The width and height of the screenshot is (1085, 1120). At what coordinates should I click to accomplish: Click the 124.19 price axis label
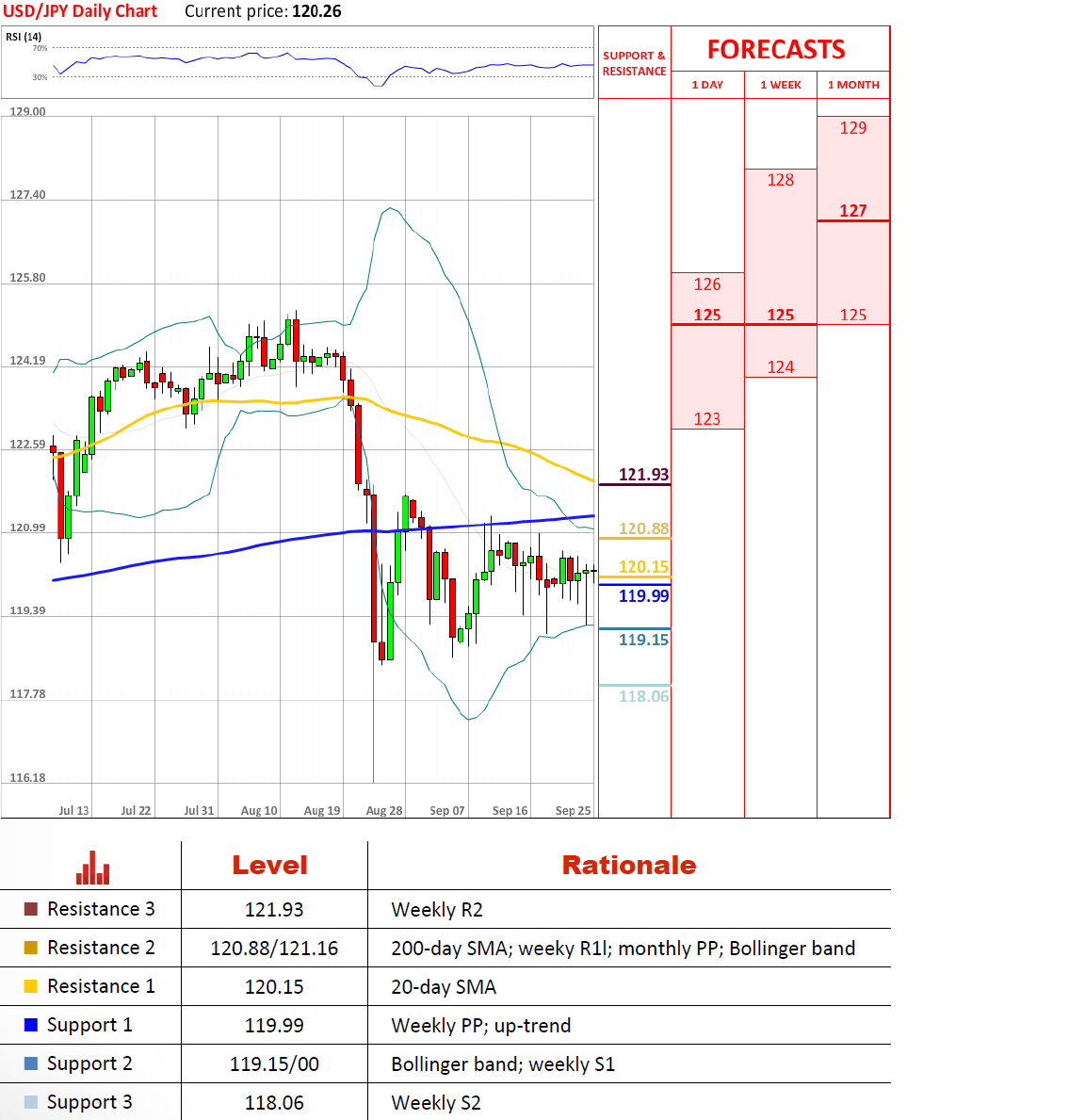[x=27, y=361]
